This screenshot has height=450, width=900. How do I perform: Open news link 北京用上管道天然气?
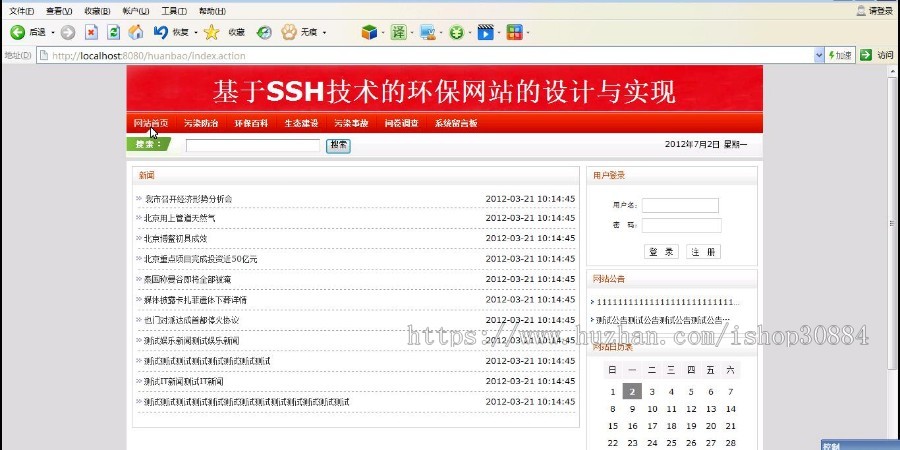point(180,219)
